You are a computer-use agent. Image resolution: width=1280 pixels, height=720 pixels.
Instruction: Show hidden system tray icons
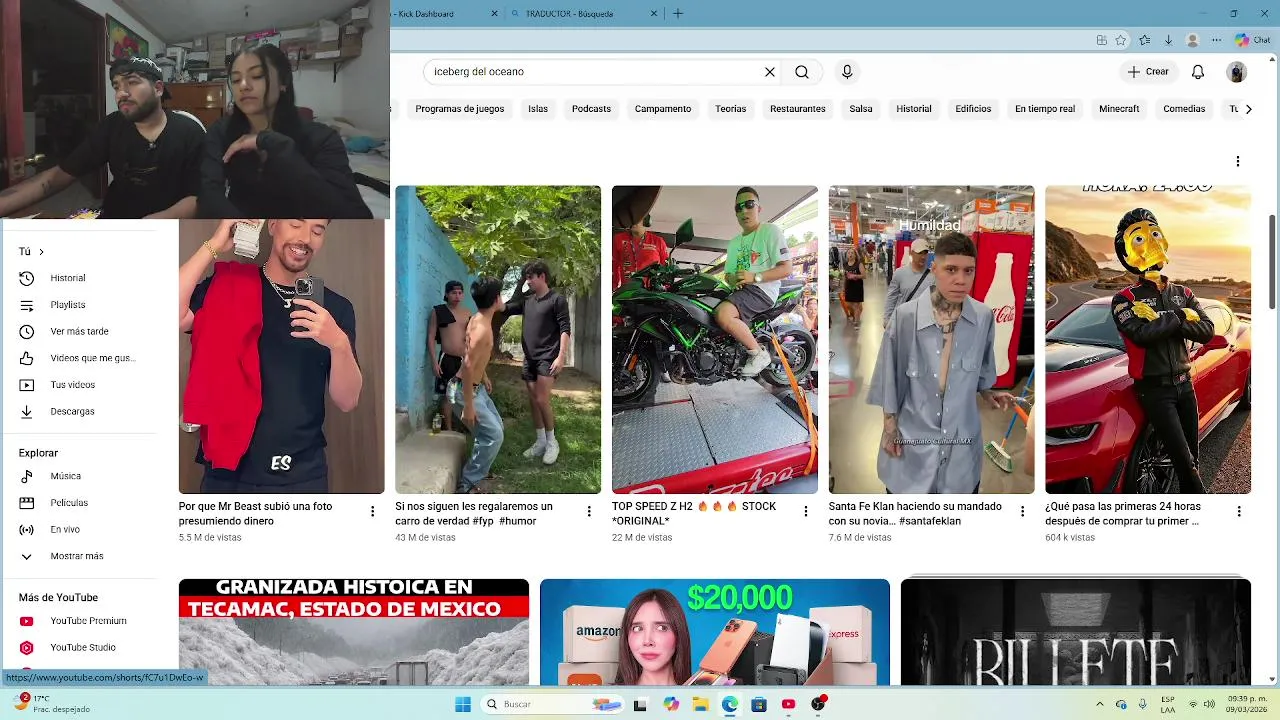(1100, 705)
